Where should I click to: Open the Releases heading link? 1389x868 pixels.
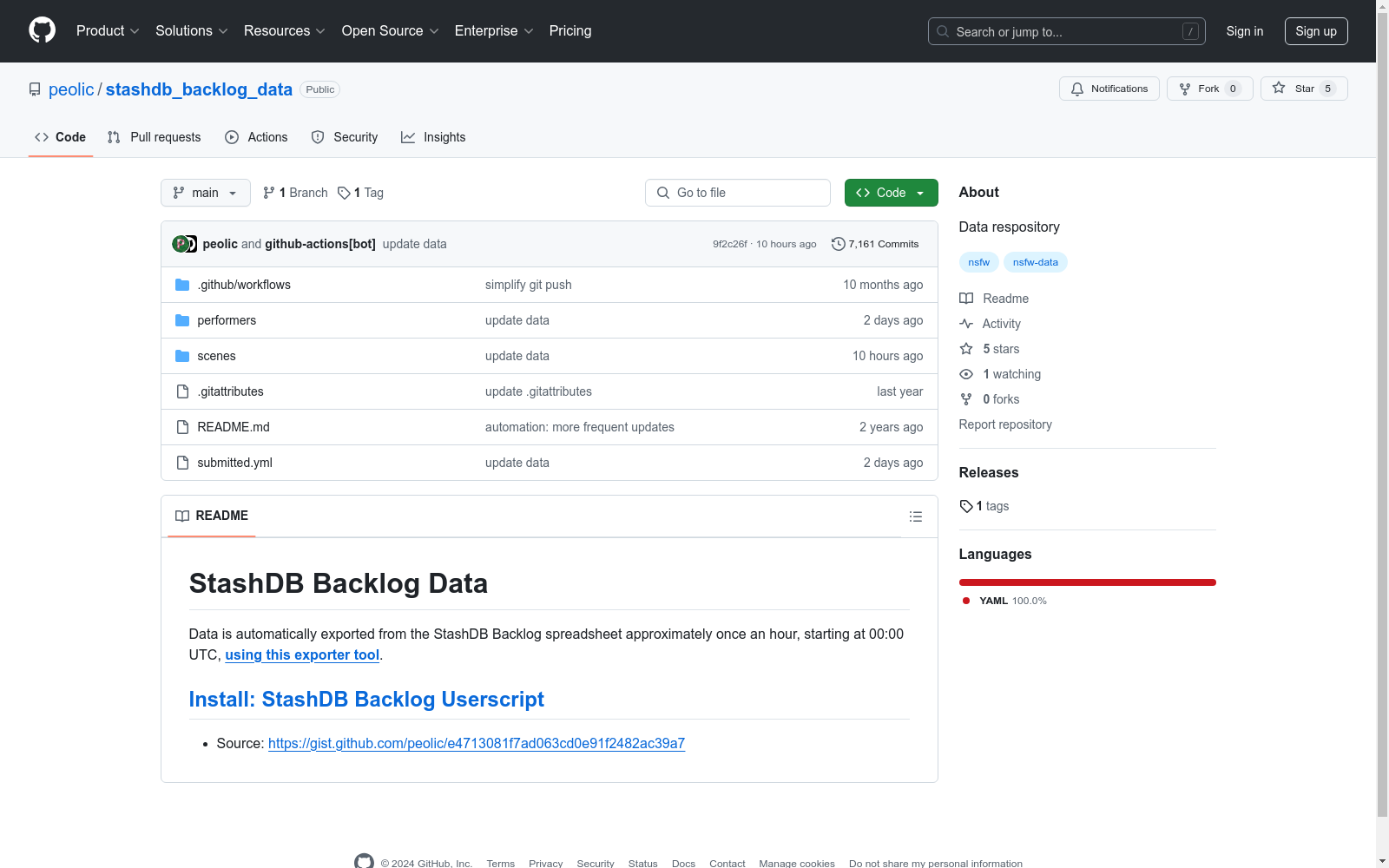tap(989, 472)
